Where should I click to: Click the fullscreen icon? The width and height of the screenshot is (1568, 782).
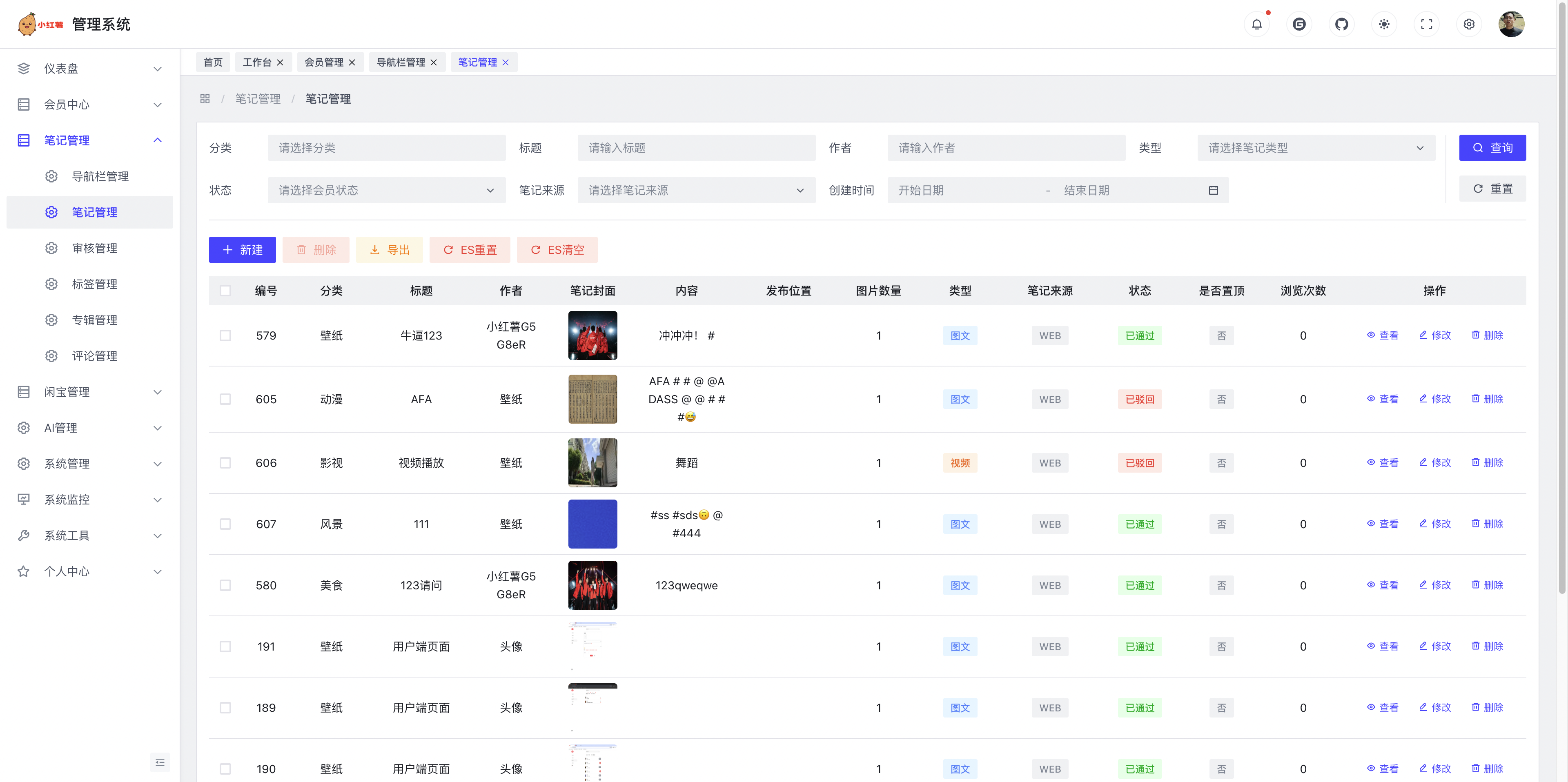coord(1426,24)
